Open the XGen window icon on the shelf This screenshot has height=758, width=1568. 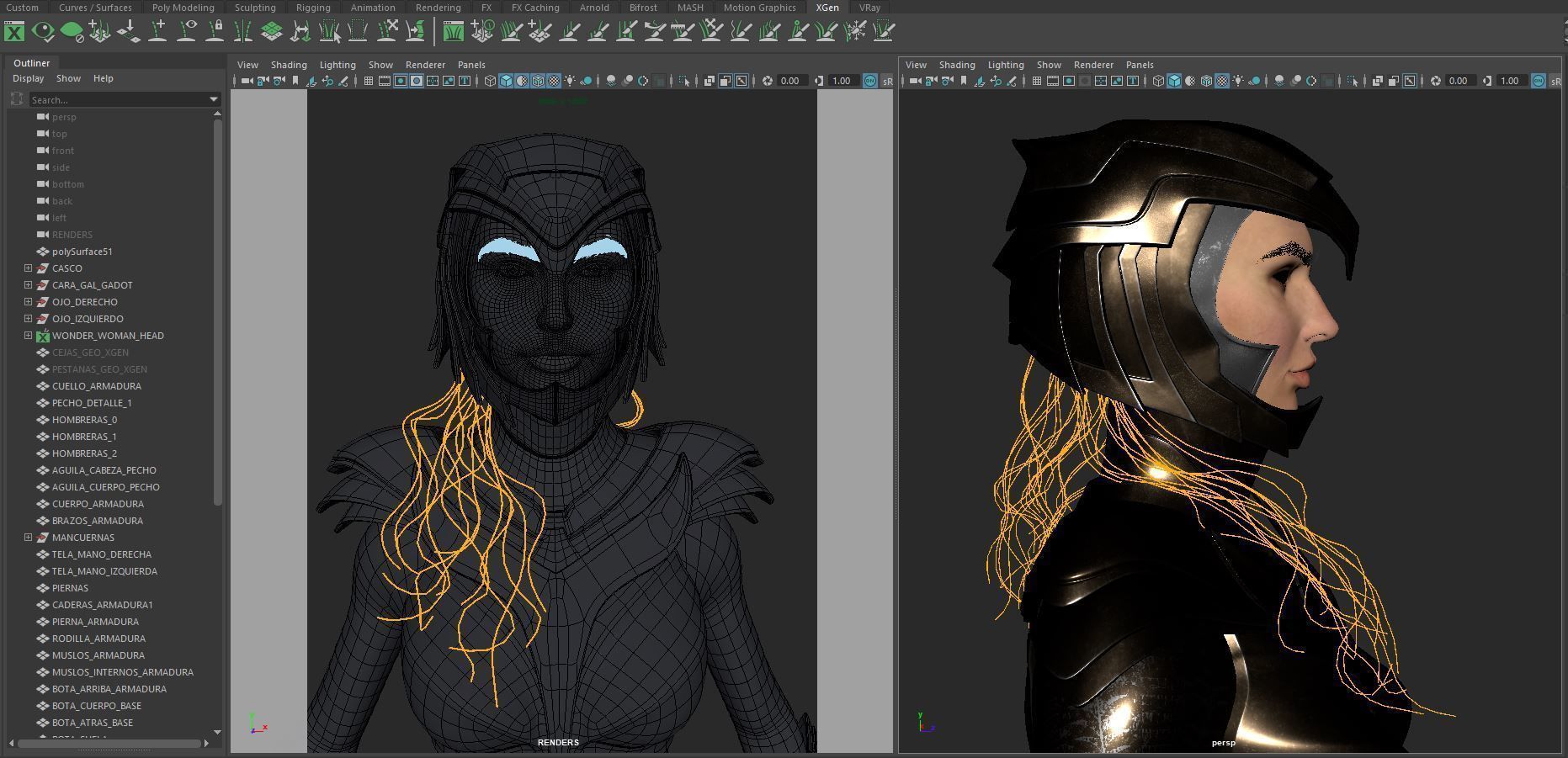(x=14, y=32)
